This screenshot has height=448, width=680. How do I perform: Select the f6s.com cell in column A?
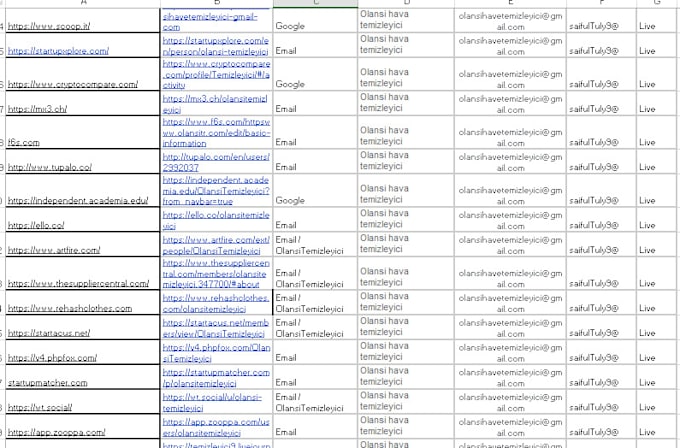(82, 132)
